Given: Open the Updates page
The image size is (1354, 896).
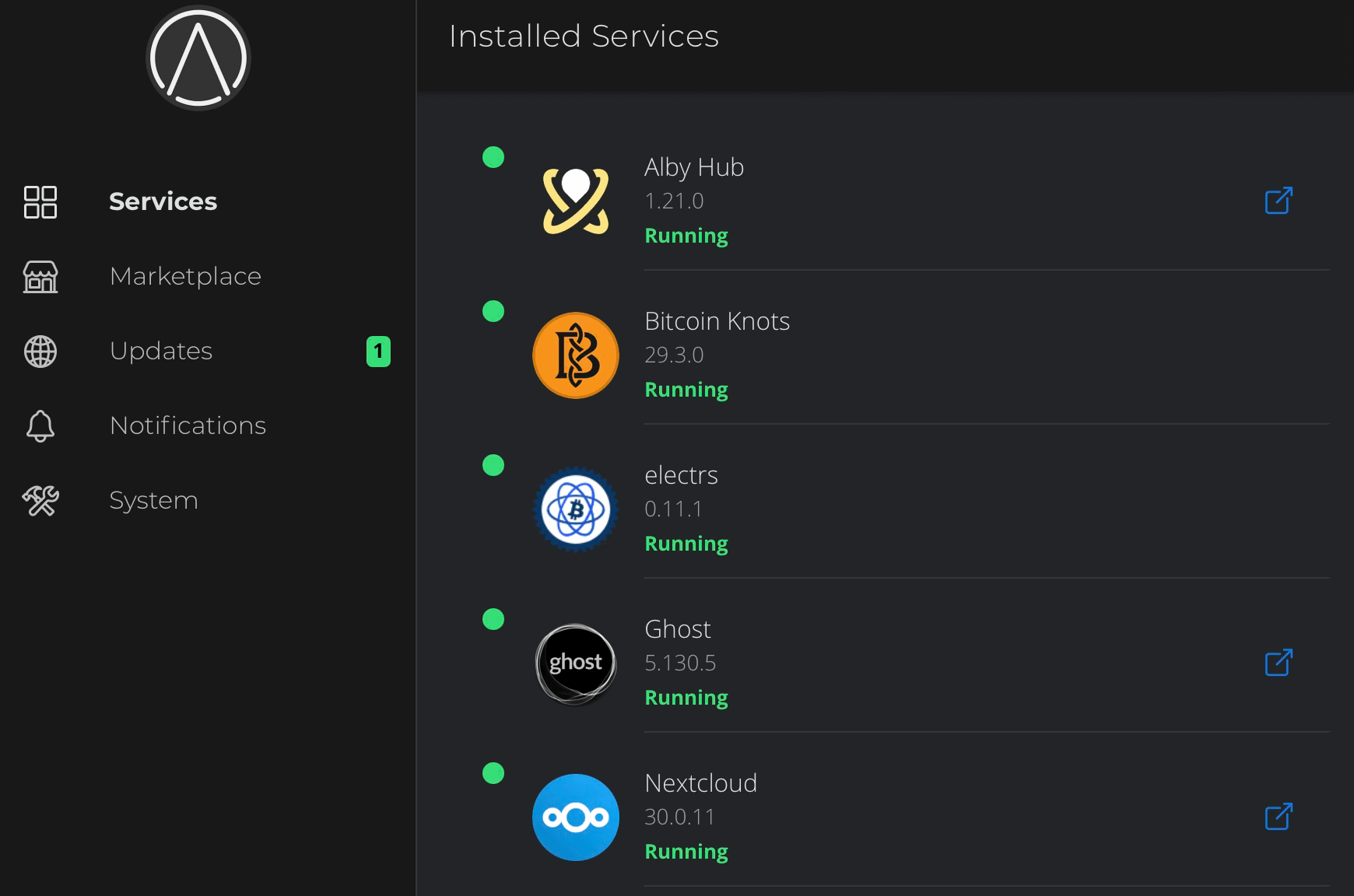Looking at the screenshot, I should pos(161,351).
